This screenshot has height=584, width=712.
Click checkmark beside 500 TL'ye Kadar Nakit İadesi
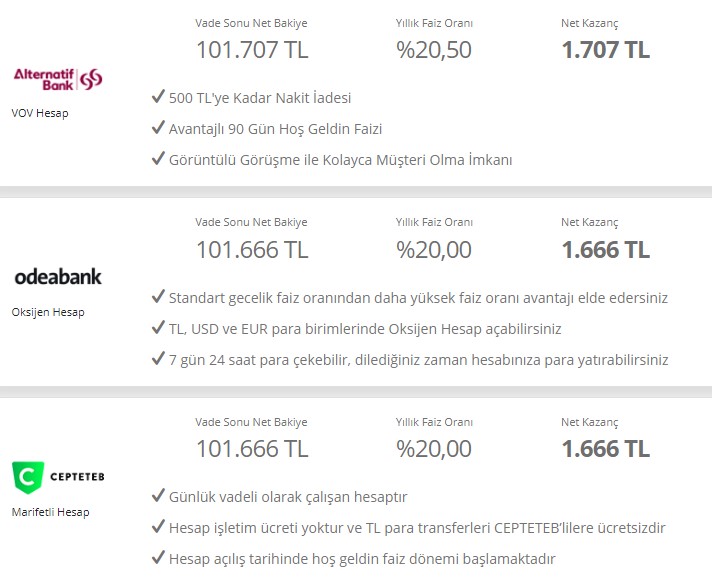point(158,97)
